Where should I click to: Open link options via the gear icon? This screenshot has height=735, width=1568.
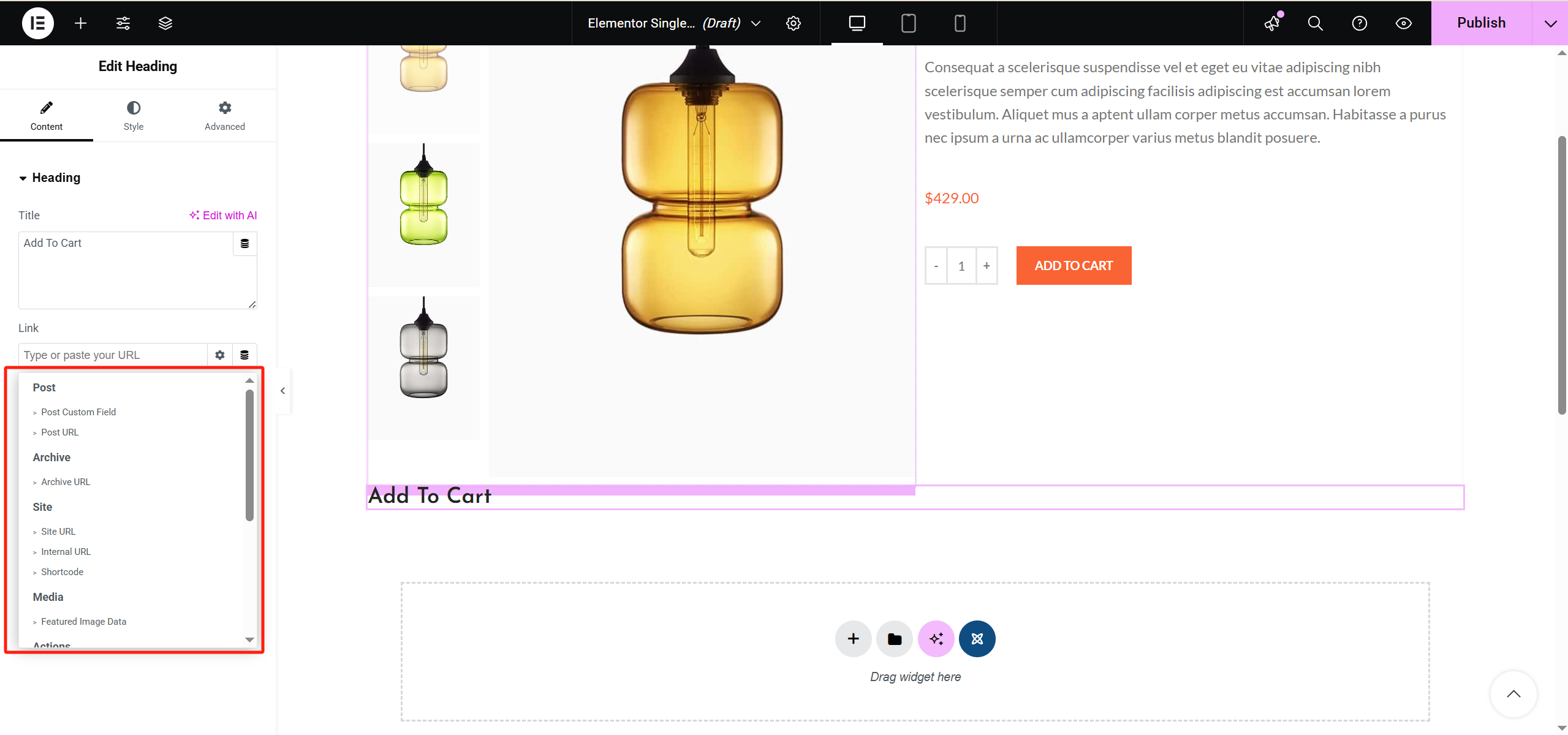pos(219,355)
